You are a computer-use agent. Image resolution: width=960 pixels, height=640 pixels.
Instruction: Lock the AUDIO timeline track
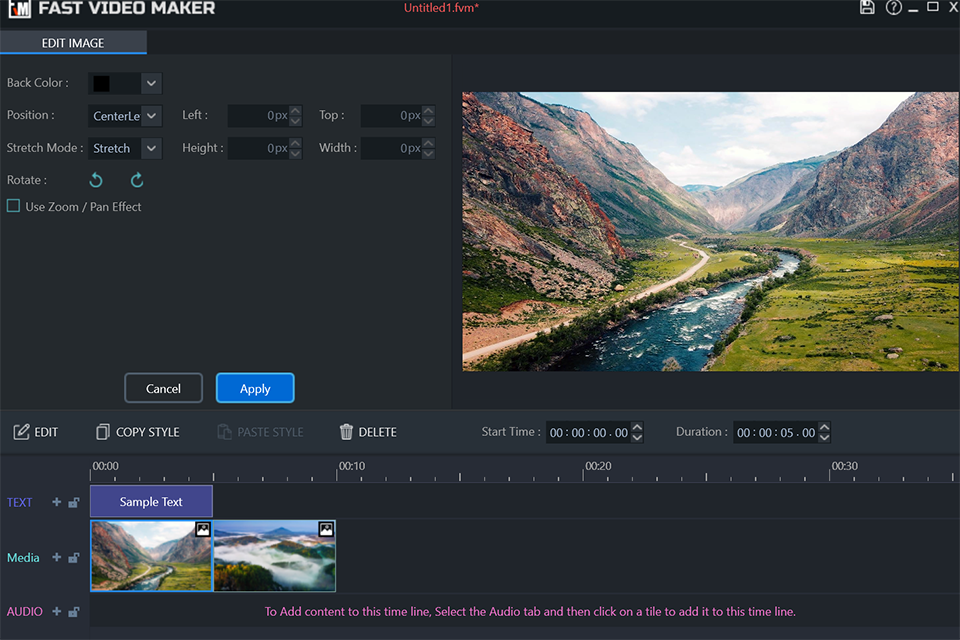(x=74, y=612)
